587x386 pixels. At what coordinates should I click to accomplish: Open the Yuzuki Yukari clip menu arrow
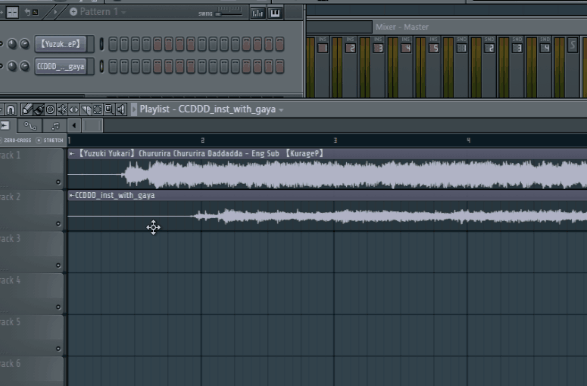coord(72,154)
